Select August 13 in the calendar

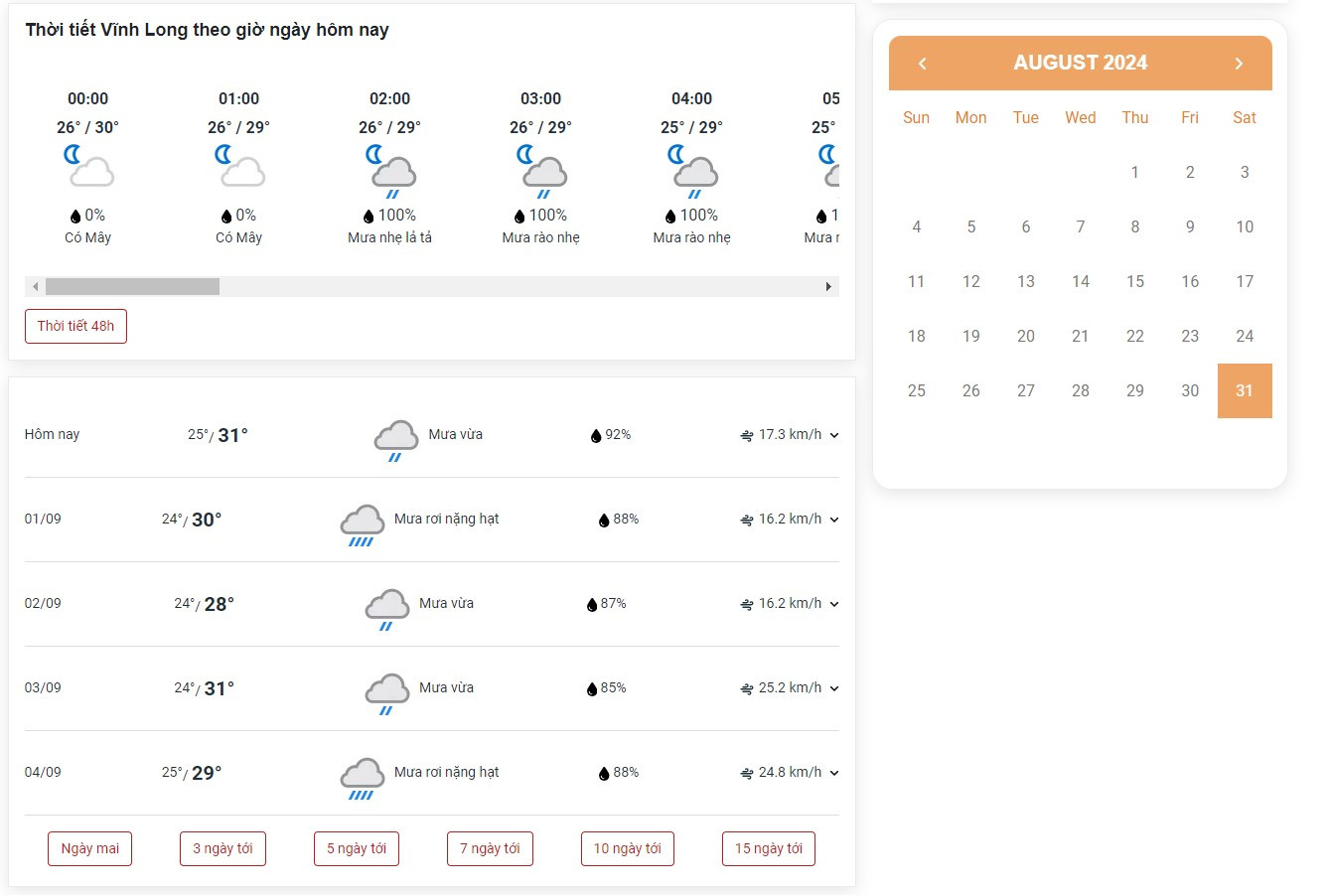1026,281
